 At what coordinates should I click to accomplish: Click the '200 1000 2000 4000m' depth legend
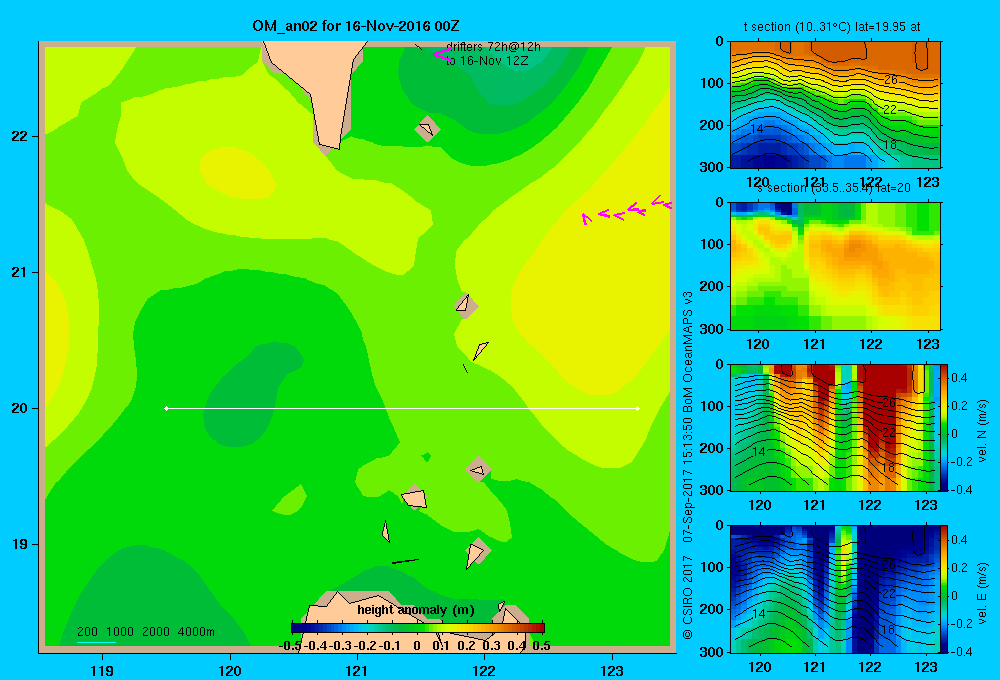coord(145,632)
